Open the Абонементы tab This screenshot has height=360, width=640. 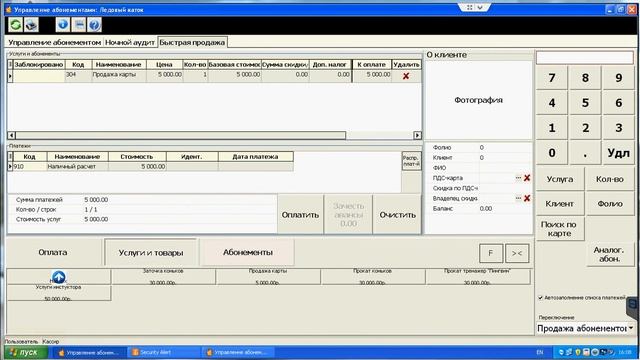pyautogui.click(x=248, y=252)
